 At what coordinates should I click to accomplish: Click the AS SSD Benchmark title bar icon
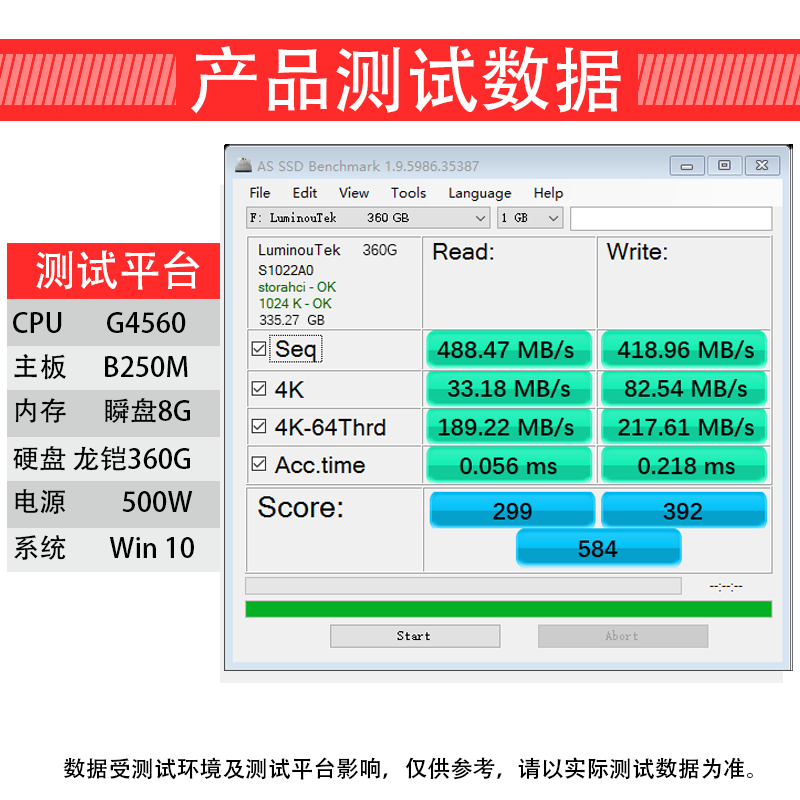pos(243,165)
